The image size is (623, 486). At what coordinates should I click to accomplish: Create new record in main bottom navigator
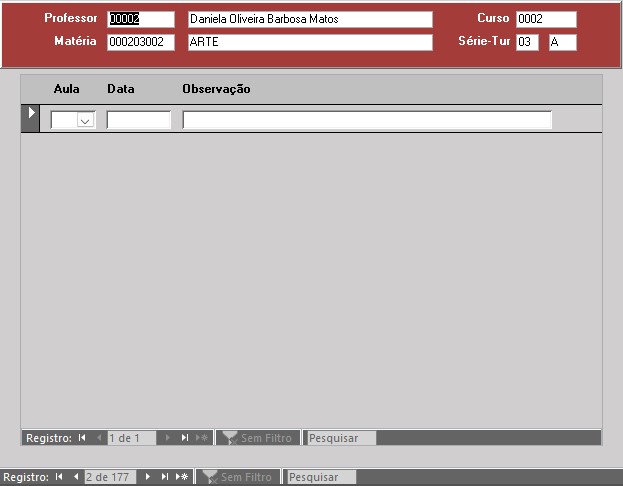coord(182,476)
